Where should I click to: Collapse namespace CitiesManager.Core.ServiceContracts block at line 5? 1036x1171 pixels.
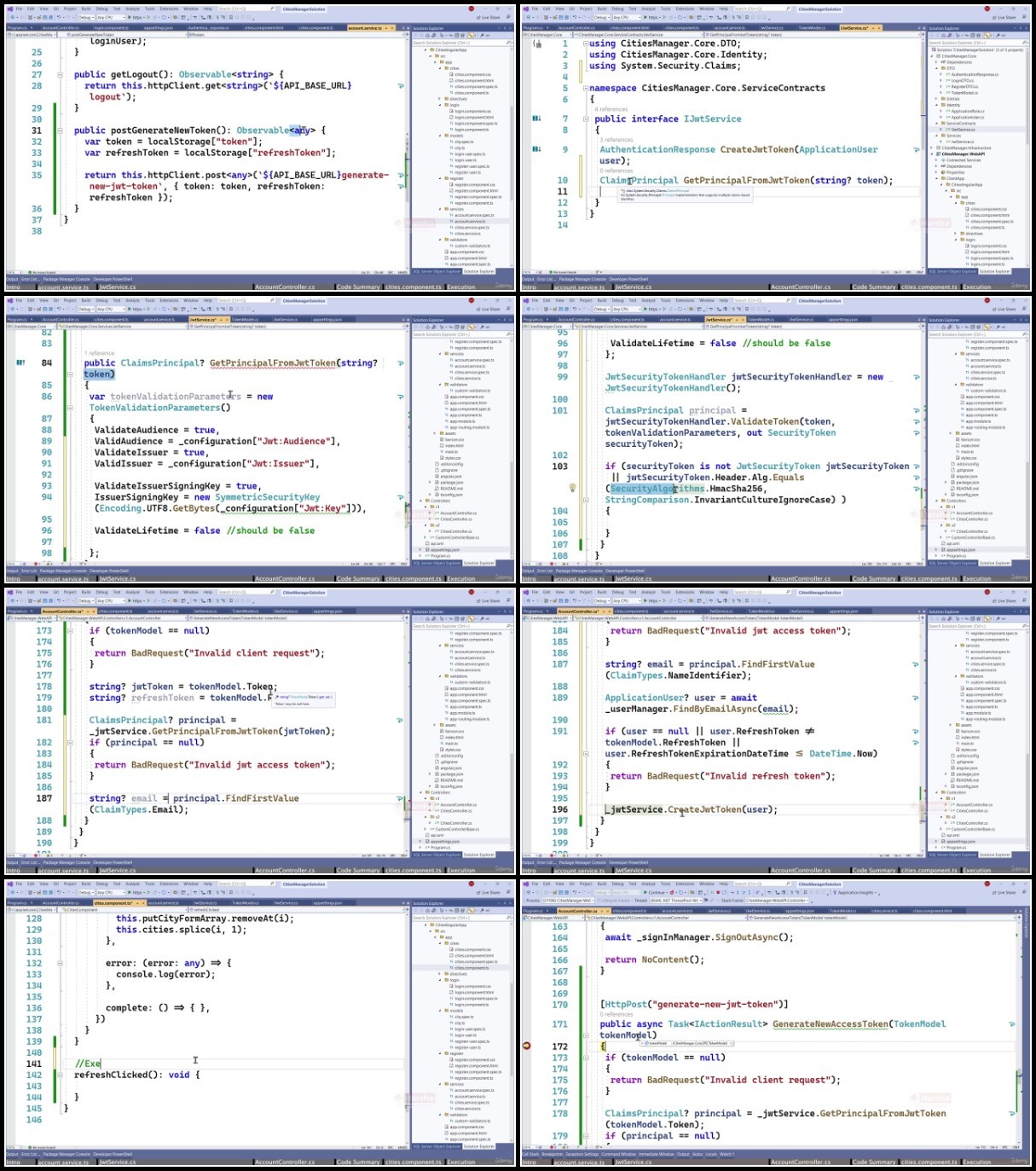coord(586,88)
